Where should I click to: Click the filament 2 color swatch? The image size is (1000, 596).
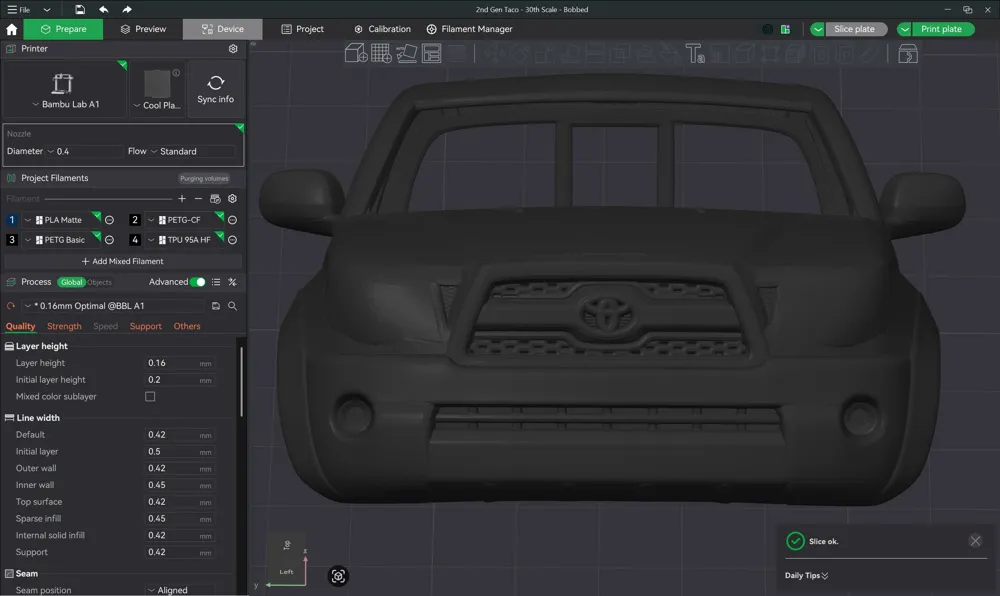135,220
